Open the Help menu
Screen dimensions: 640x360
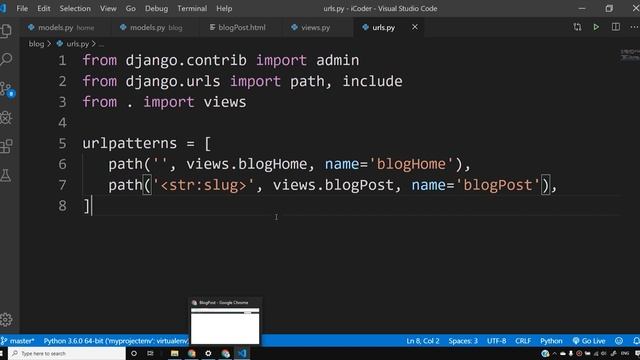[224, 8]
